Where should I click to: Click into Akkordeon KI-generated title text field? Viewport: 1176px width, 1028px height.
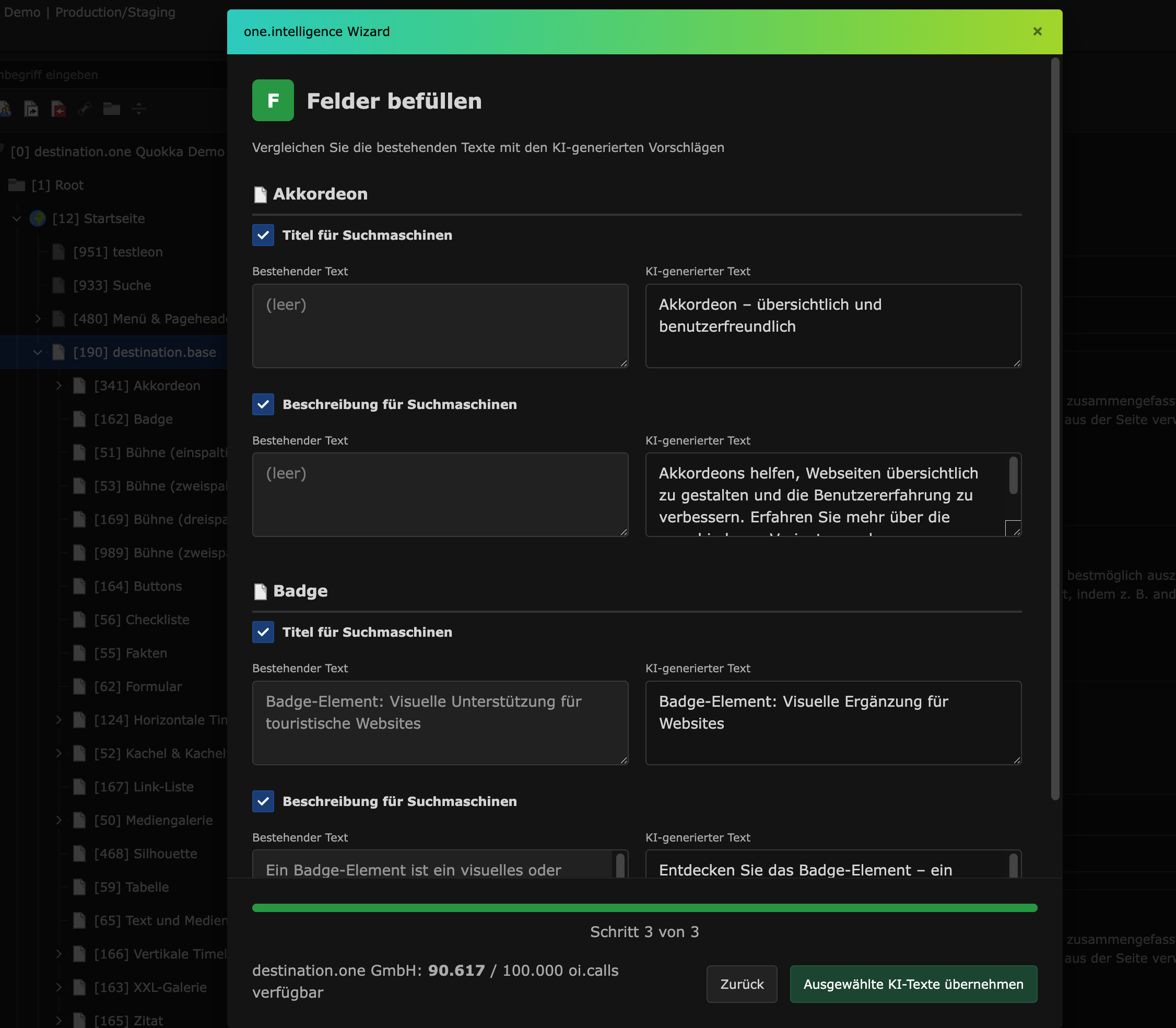(832, 325)
